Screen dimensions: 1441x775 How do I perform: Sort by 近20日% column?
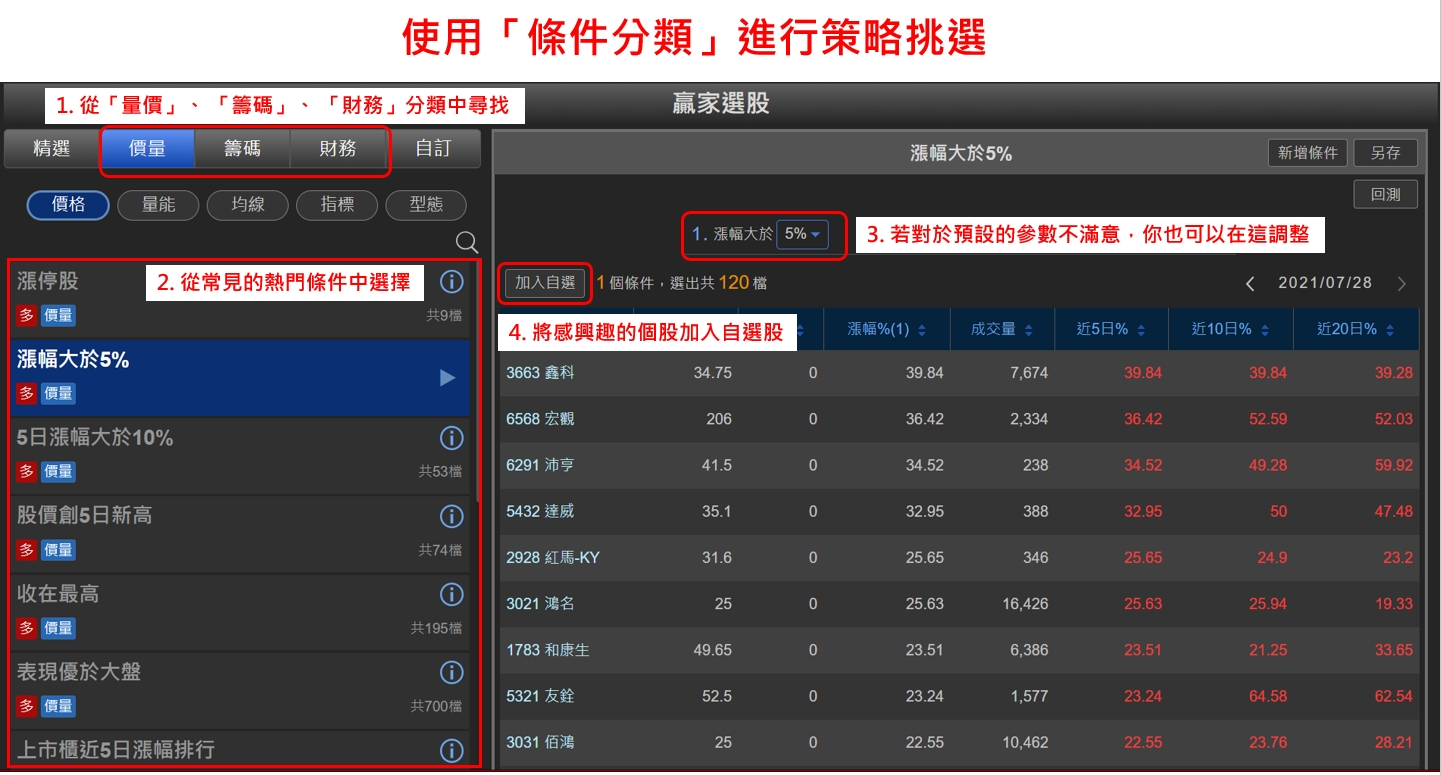[1354, 330]
